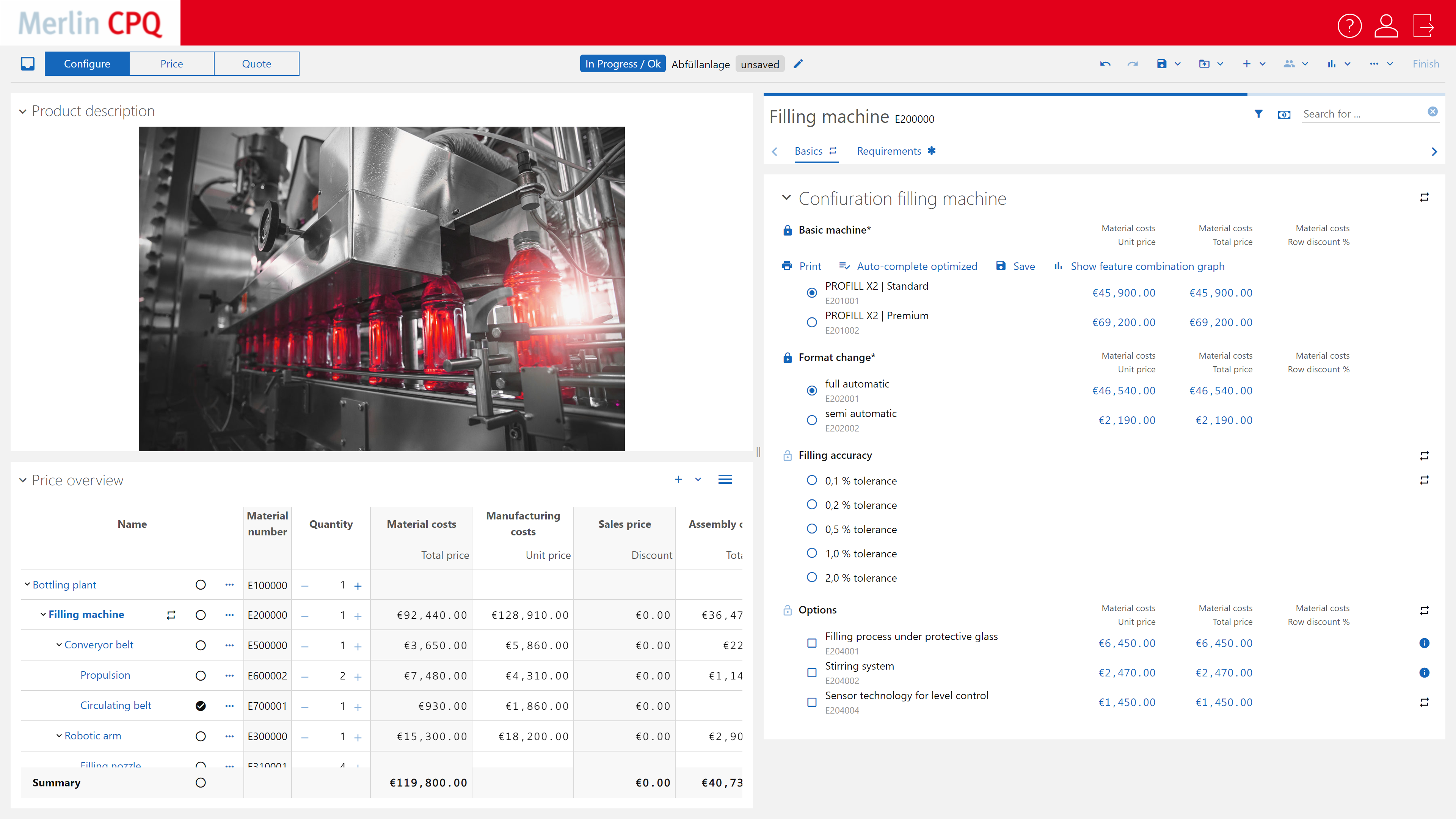Click the pencil edit name icon
The image size is (1456, 819).
point(798,64)
